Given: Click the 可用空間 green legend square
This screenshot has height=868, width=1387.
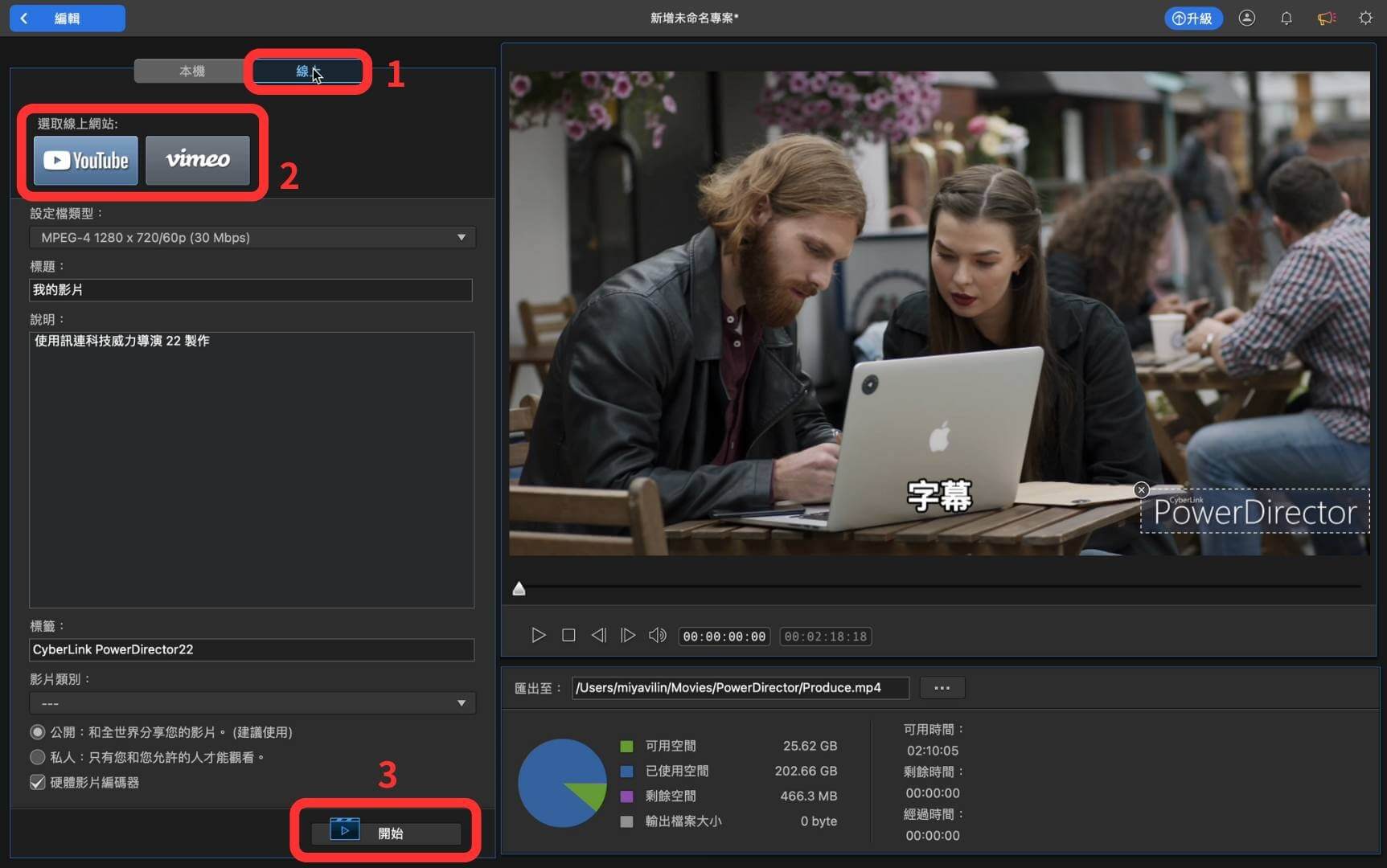Looking at the screenshot, I should click(626, 746).
